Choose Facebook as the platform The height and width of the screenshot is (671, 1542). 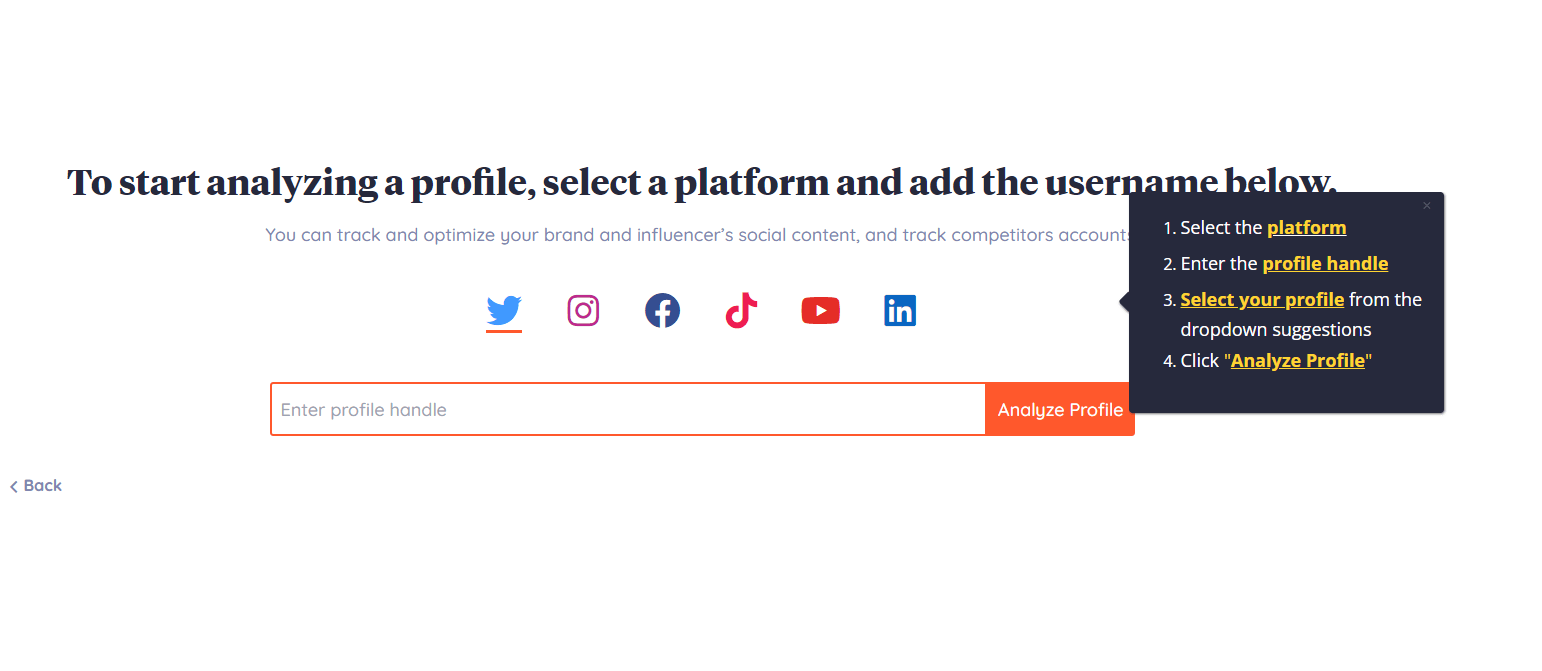(662, 310)
